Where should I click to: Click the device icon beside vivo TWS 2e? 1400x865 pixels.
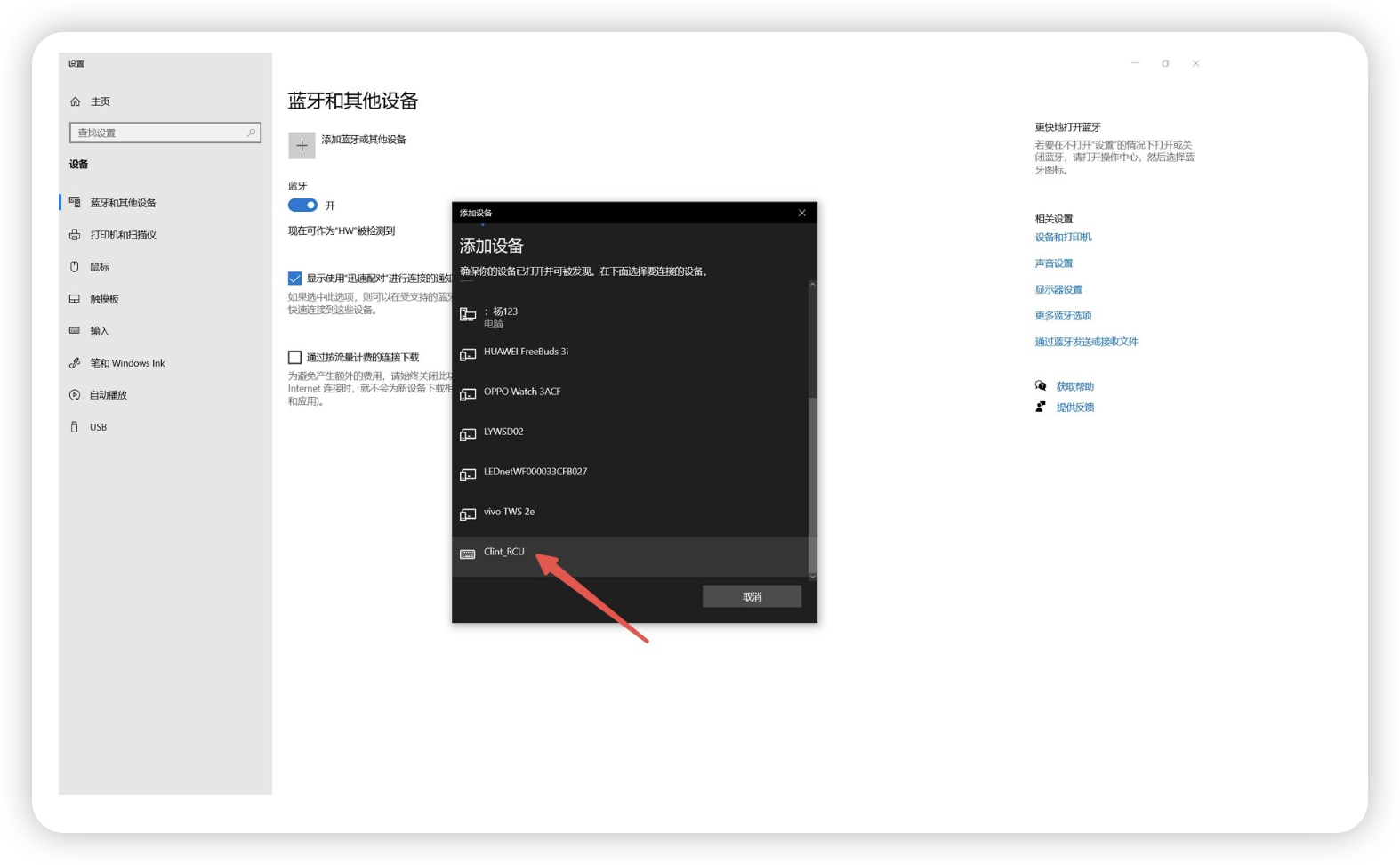(468, 515)
